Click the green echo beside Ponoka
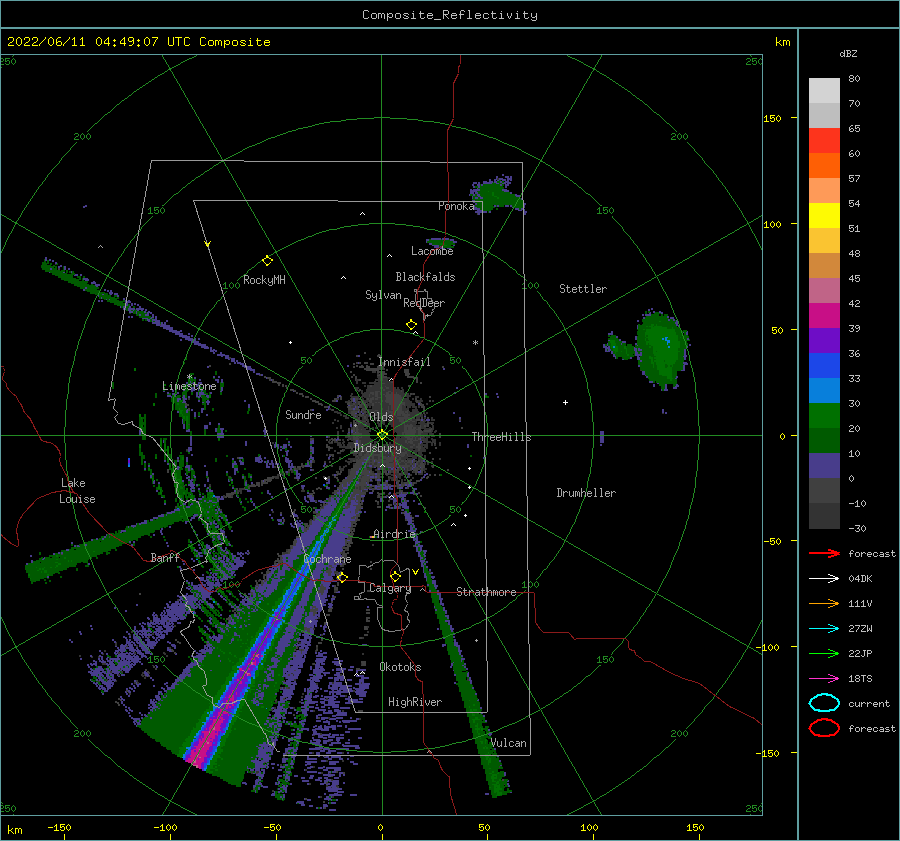 (x=496, y=193)
